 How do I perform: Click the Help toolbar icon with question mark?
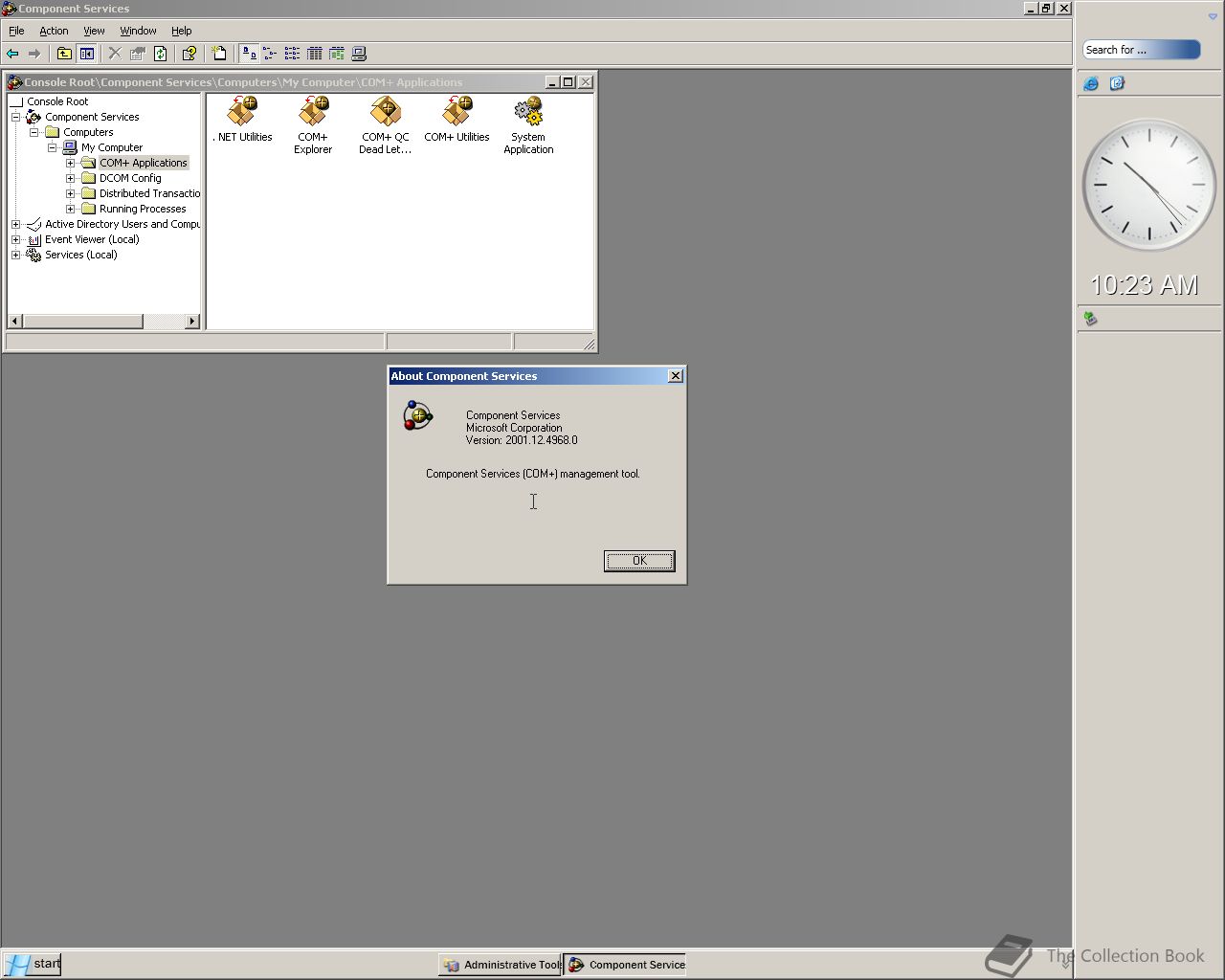[x=189, y=54]
